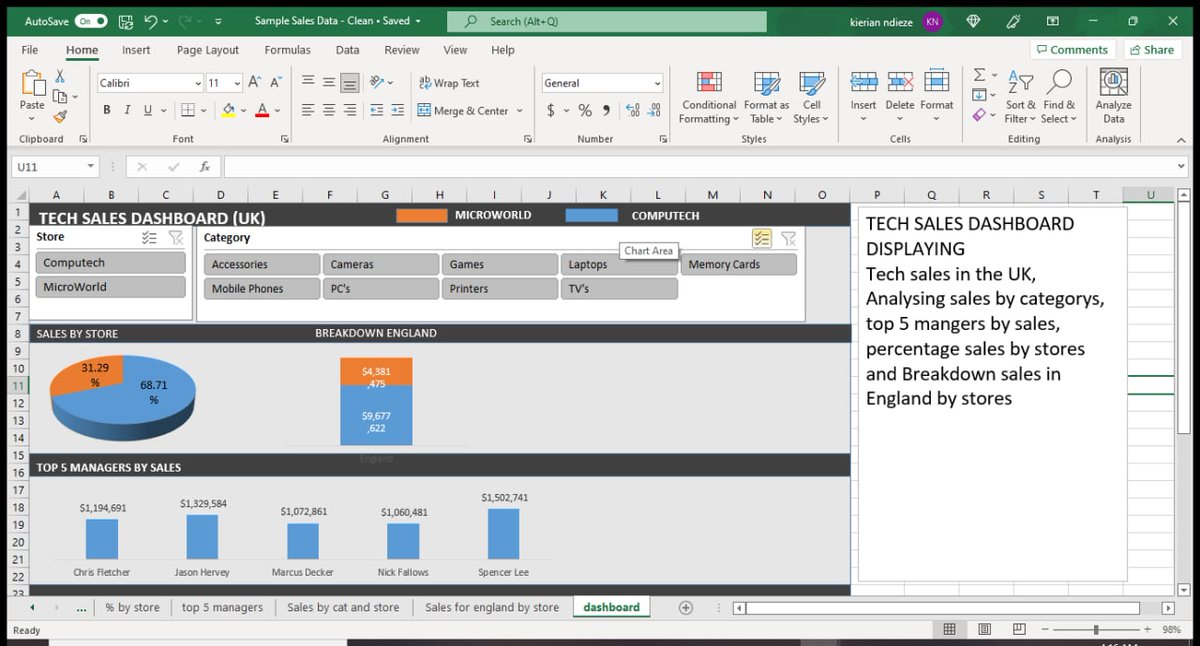Toggle multi-select on Category slicer

762,237
